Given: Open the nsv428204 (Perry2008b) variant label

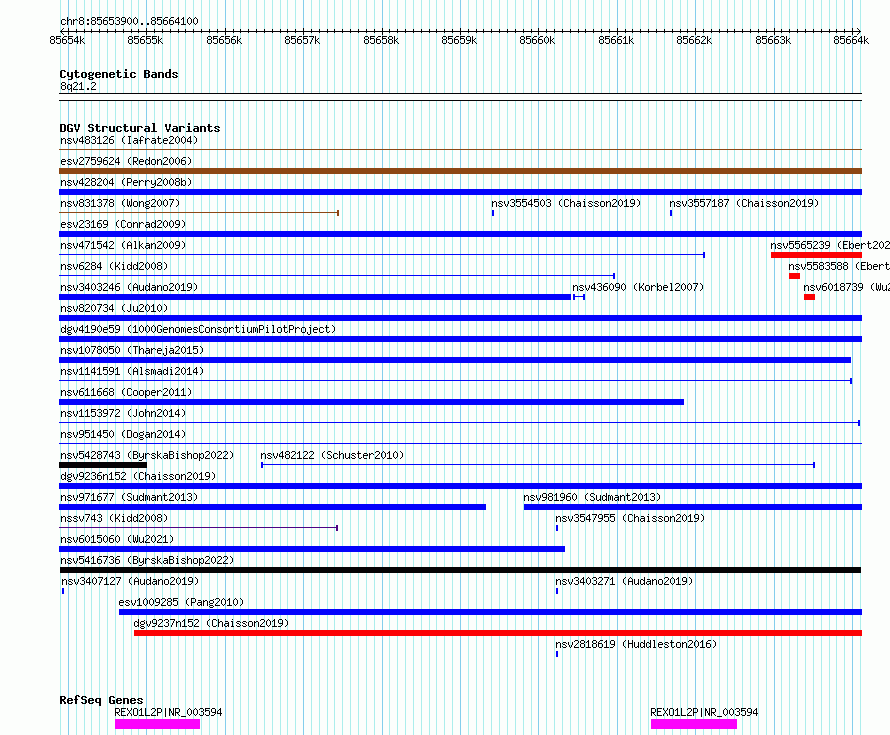Looking at the screenshot, I should click(126, 182).
